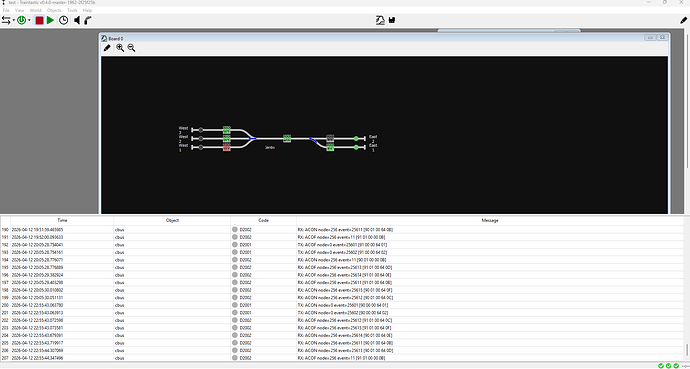
Task: Toggle the mute speaker icon
Action: [77, 20]
